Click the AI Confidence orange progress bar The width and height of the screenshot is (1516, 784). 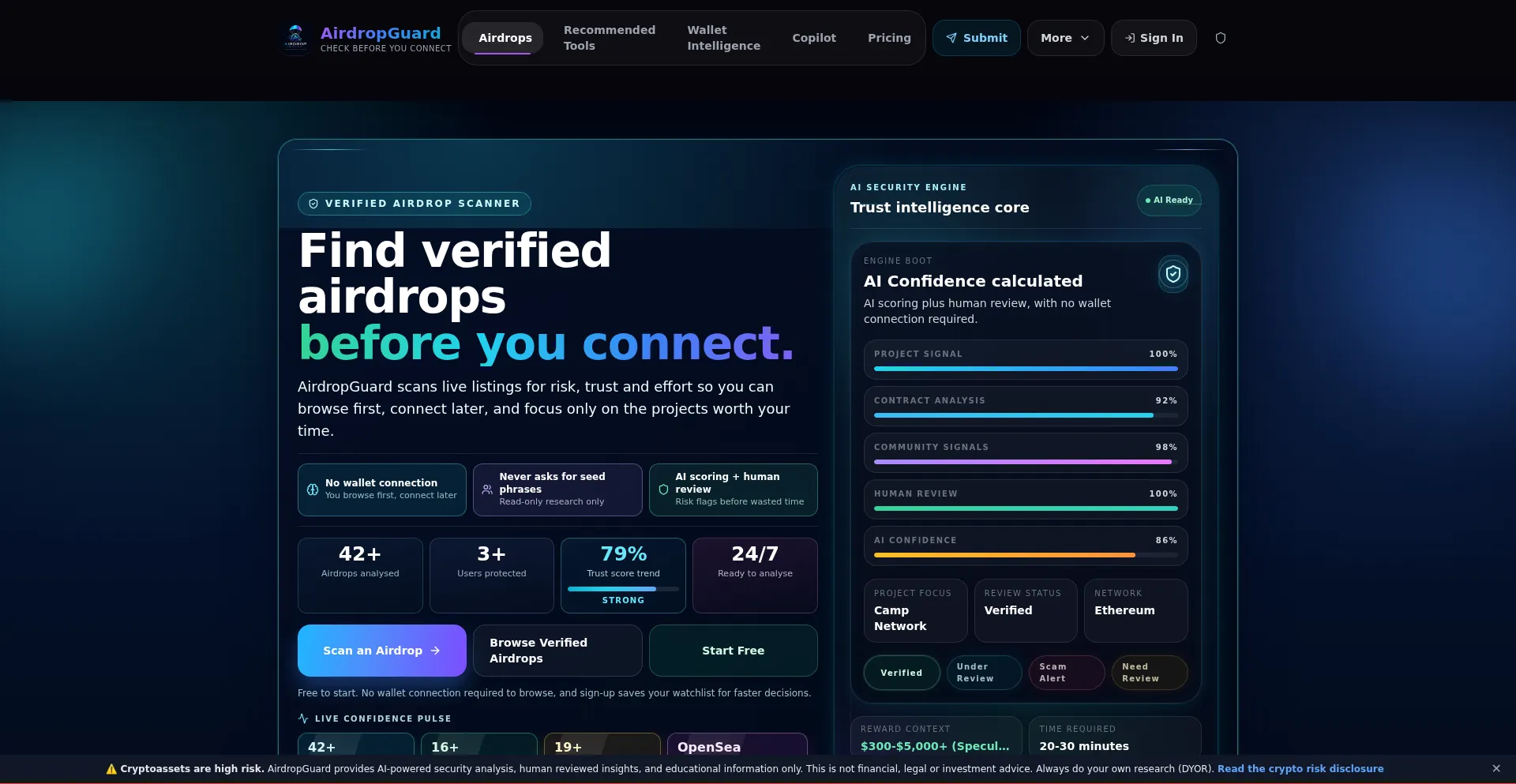1026,555
